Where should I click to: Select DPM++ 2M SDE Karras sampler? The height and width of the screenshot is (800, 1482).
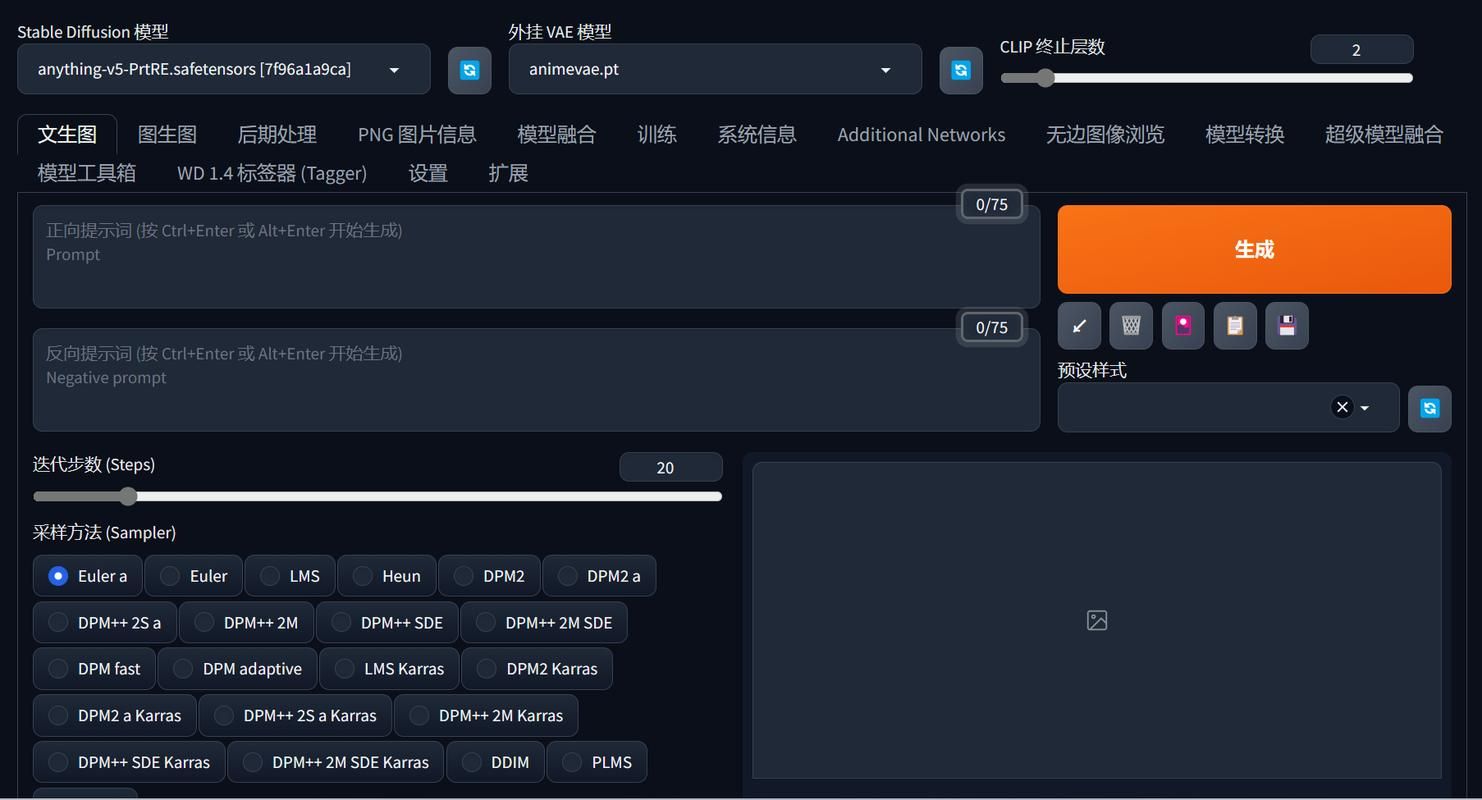coord(336,762)
